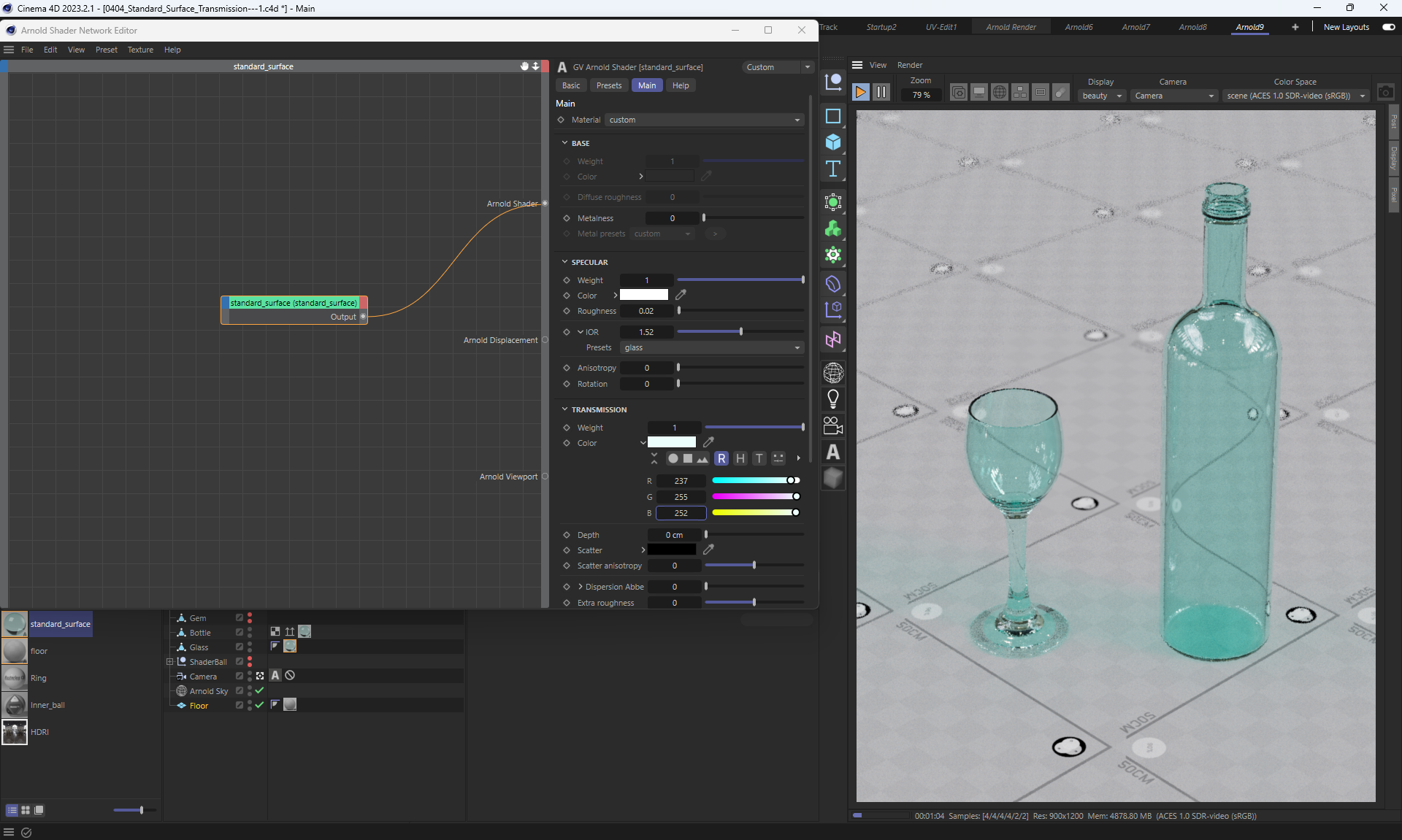This screenshot has width=1402, height=840.
Task: Toggle the New Layouts switch
Action: [1388, 27]
